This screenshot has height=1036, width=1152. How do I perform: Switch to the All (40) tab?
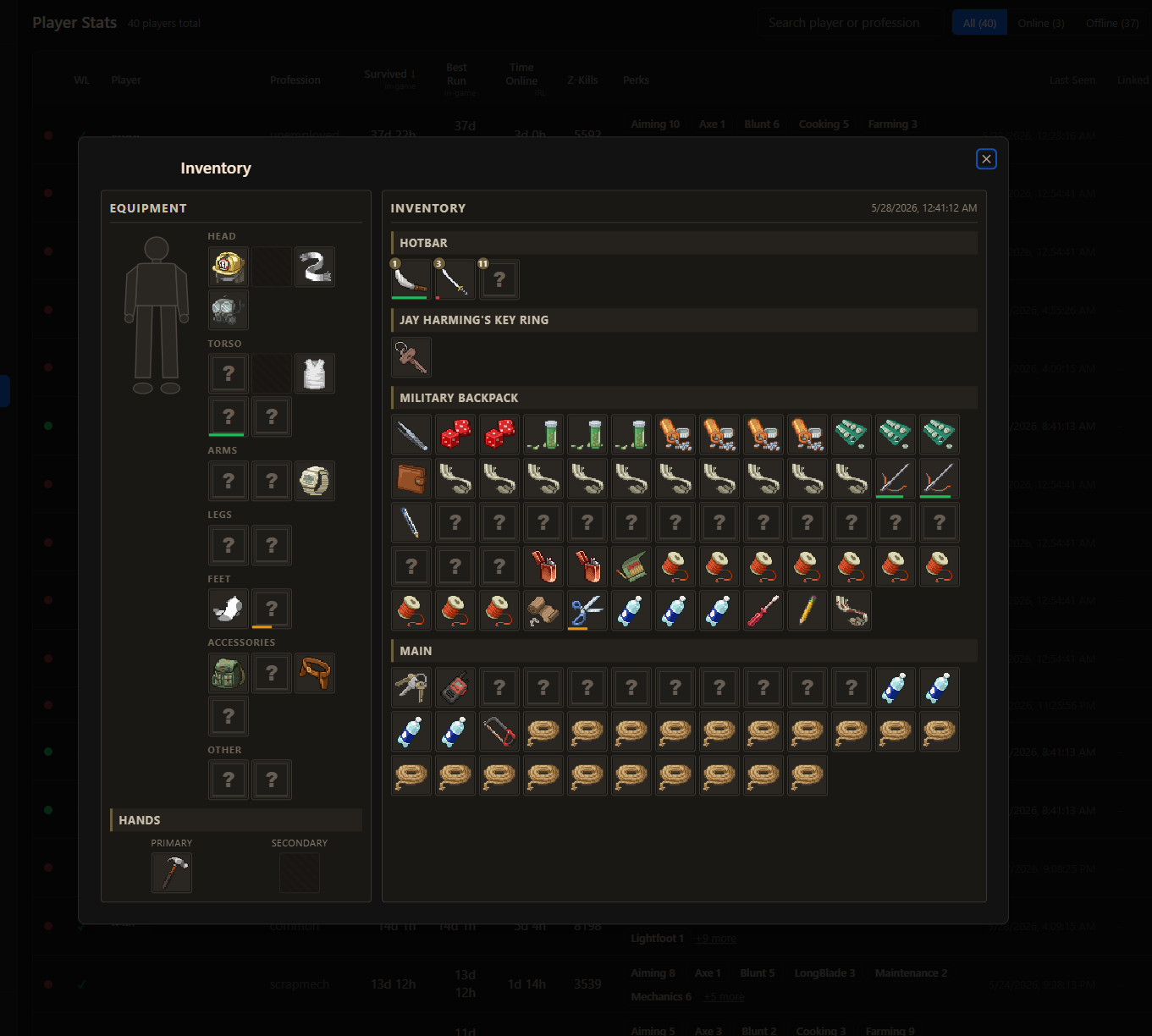tap(979, 23)
